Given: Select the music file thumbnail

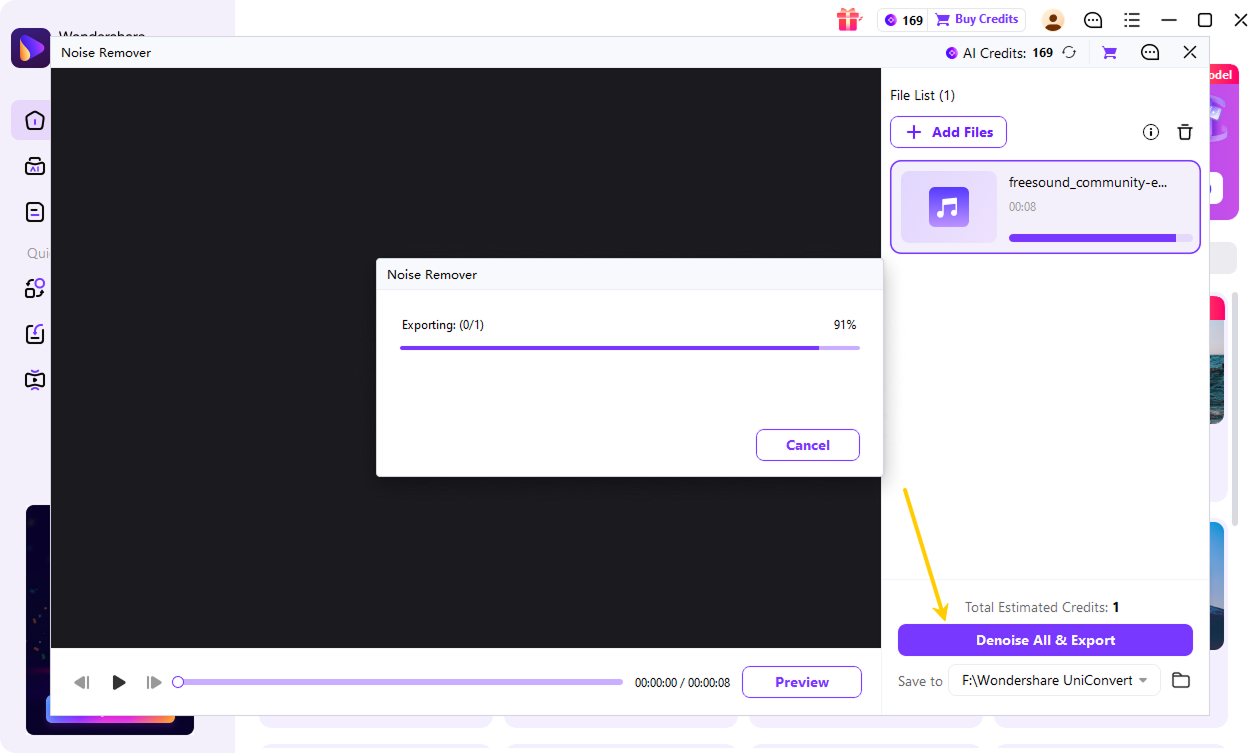Looking at the screenshot, I should pyautogui.click(x=948, y=207).
